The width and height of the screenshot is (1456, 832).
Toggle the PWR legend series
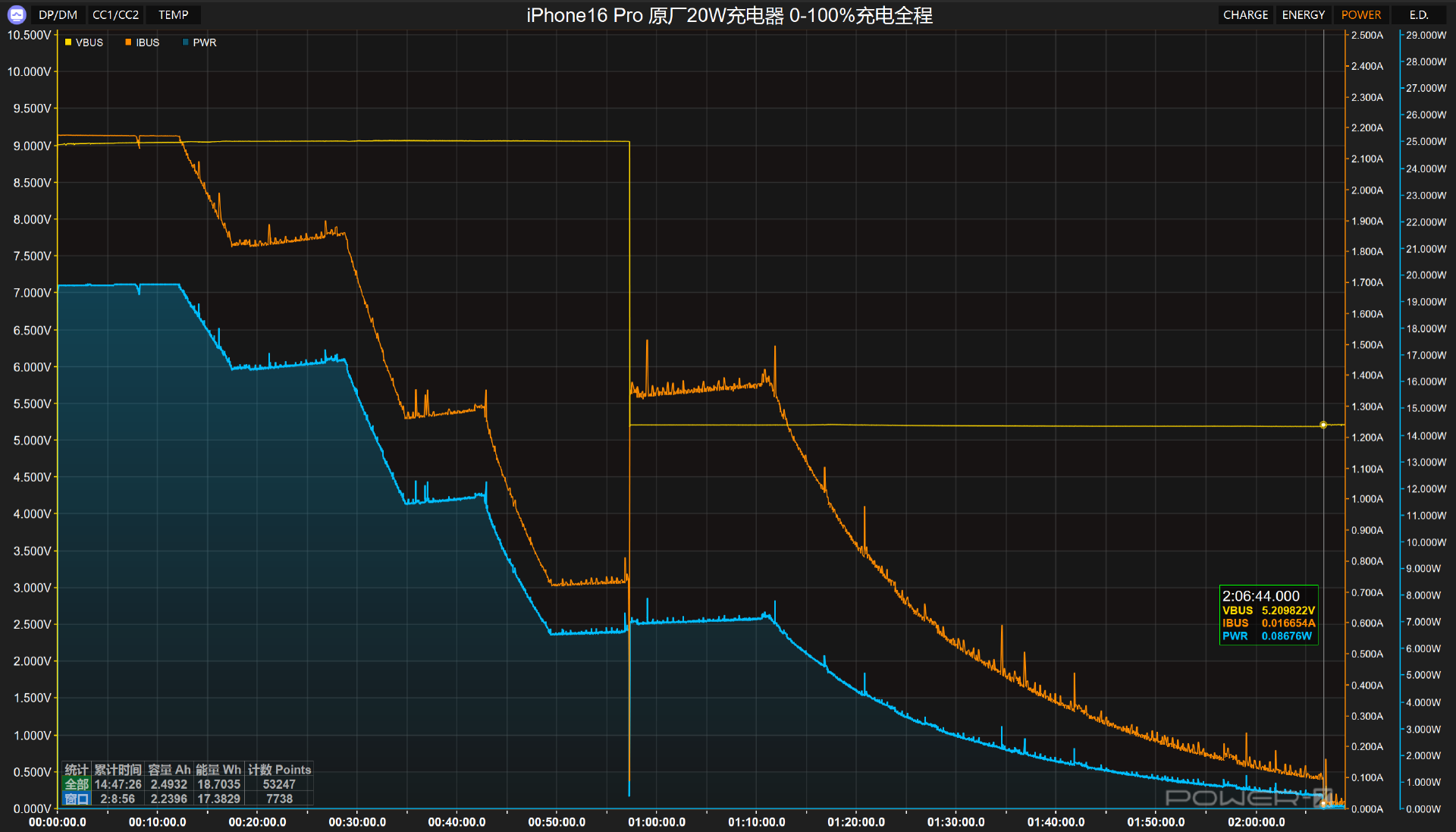coord(199,42)
